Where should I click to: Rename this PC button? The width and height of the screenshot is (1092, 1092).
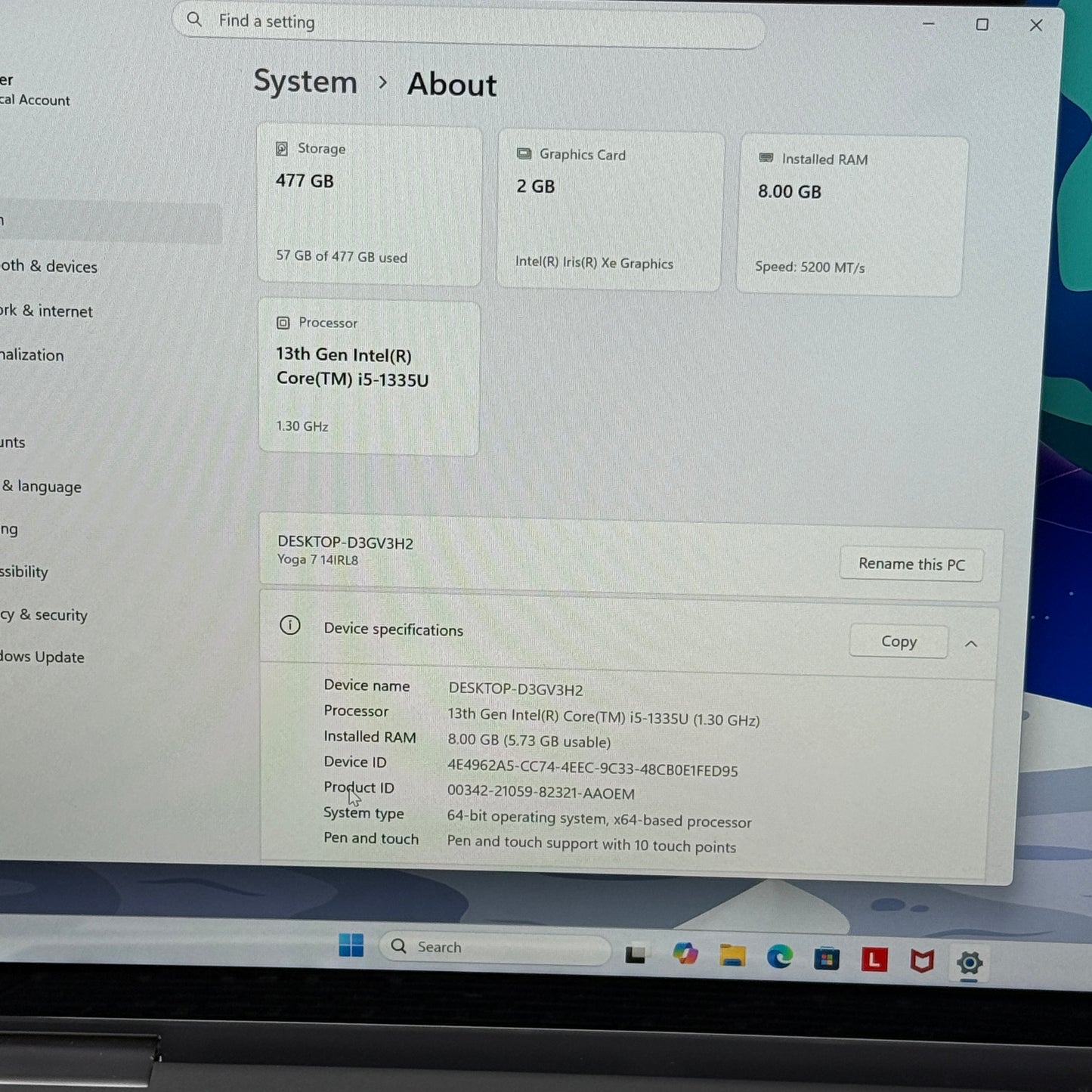point(911,565)
